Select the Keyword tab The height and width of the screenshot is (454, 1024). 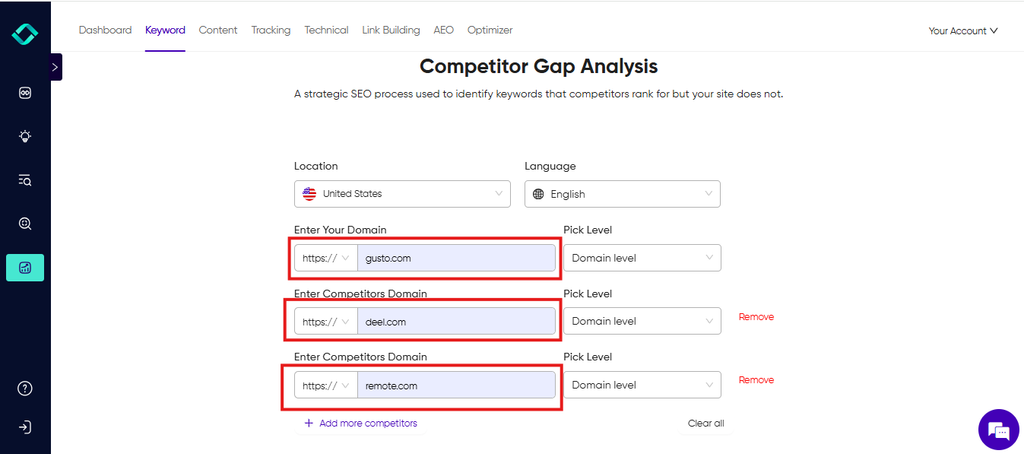tap(165, 30)
